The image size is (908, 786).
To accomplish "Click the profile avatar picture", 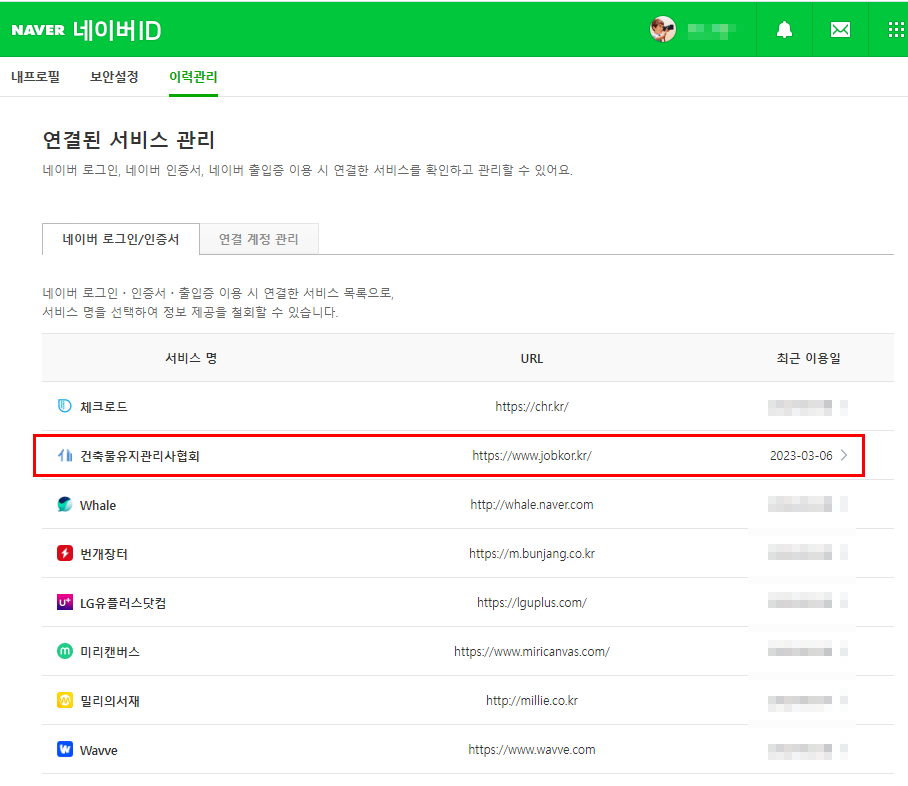I will 662,29.
